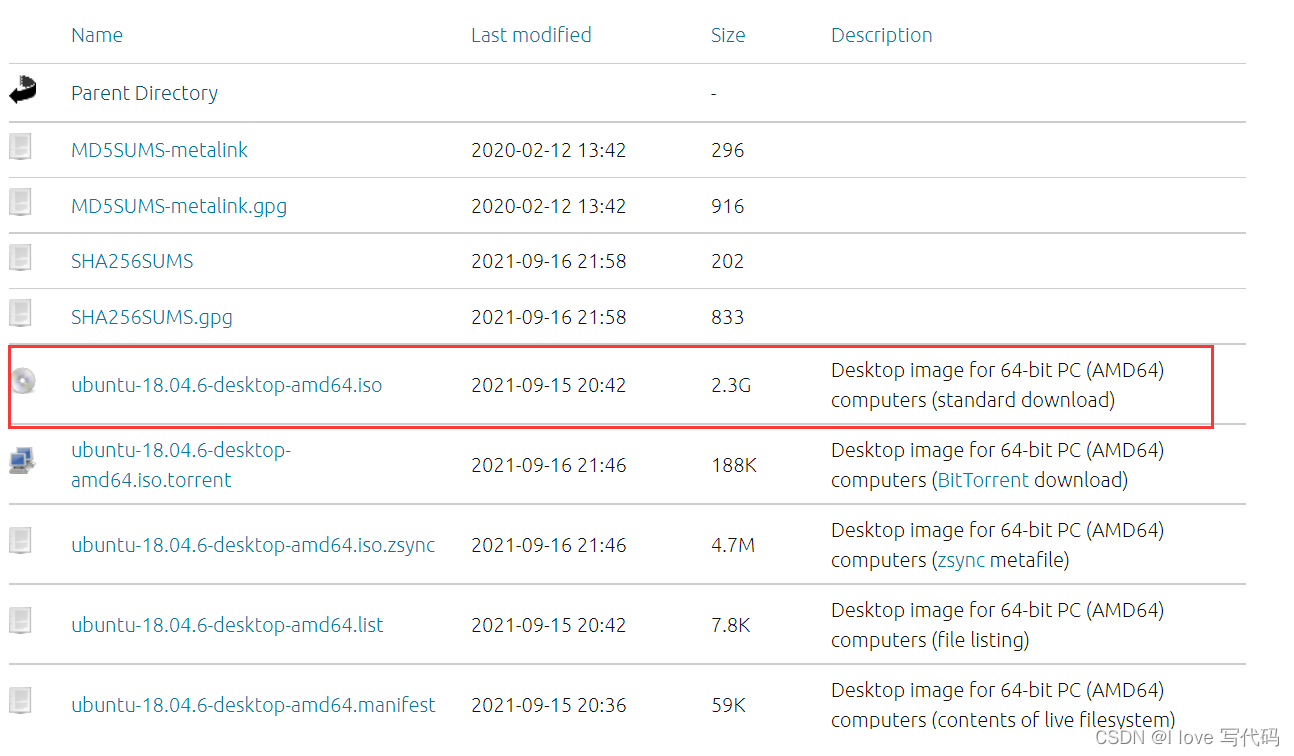The height and width of the screenshot is (756, 1294).
Task: Click the 4.7M size value
Action: click(x=733, y=545)
